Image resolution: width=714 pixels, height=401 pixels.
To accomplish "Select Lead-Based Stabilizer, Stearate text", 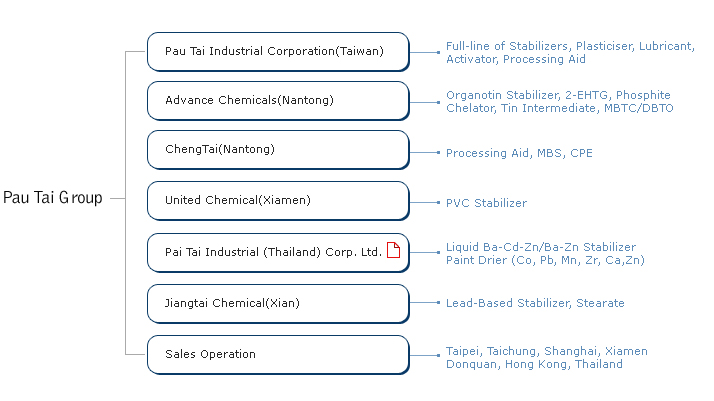I will pos(535,303).
